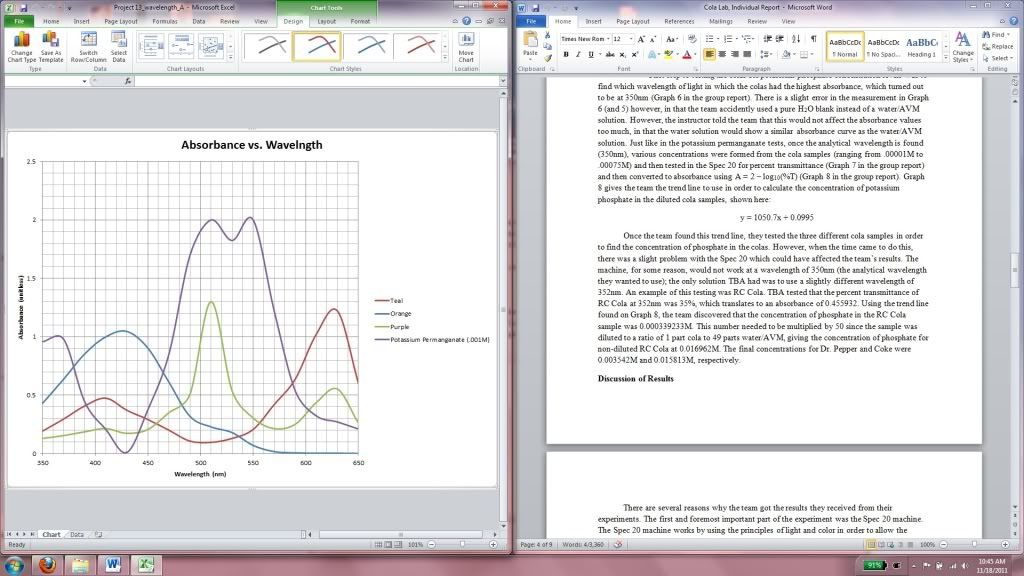The width and height of the screenshot is (1024, 576).
Task: Expand Word Styles gallery More arrow
Action: tap(946, 59)
